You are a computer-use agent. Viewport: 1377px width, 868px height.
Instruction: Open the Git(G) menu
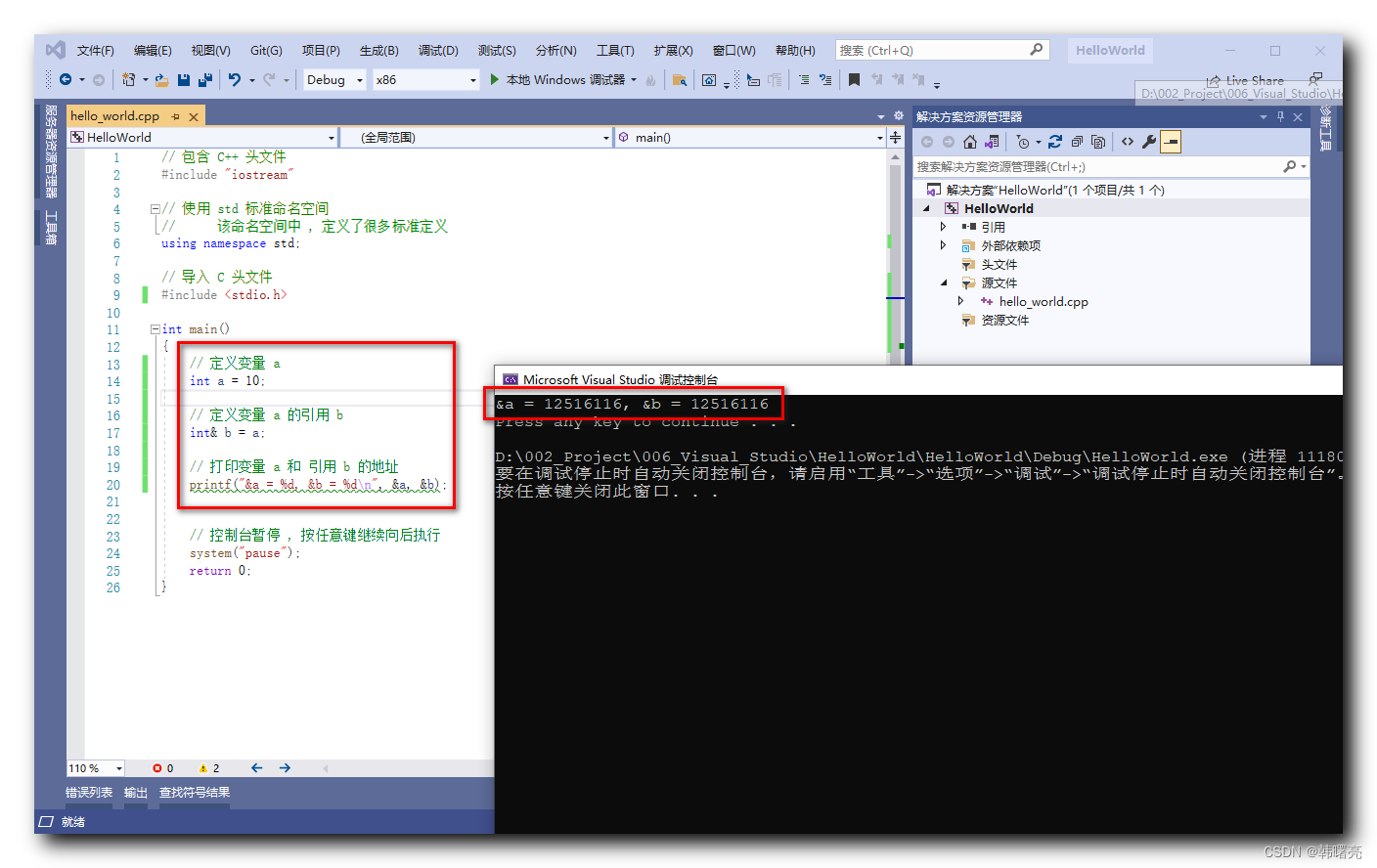[x=266, y=50]
